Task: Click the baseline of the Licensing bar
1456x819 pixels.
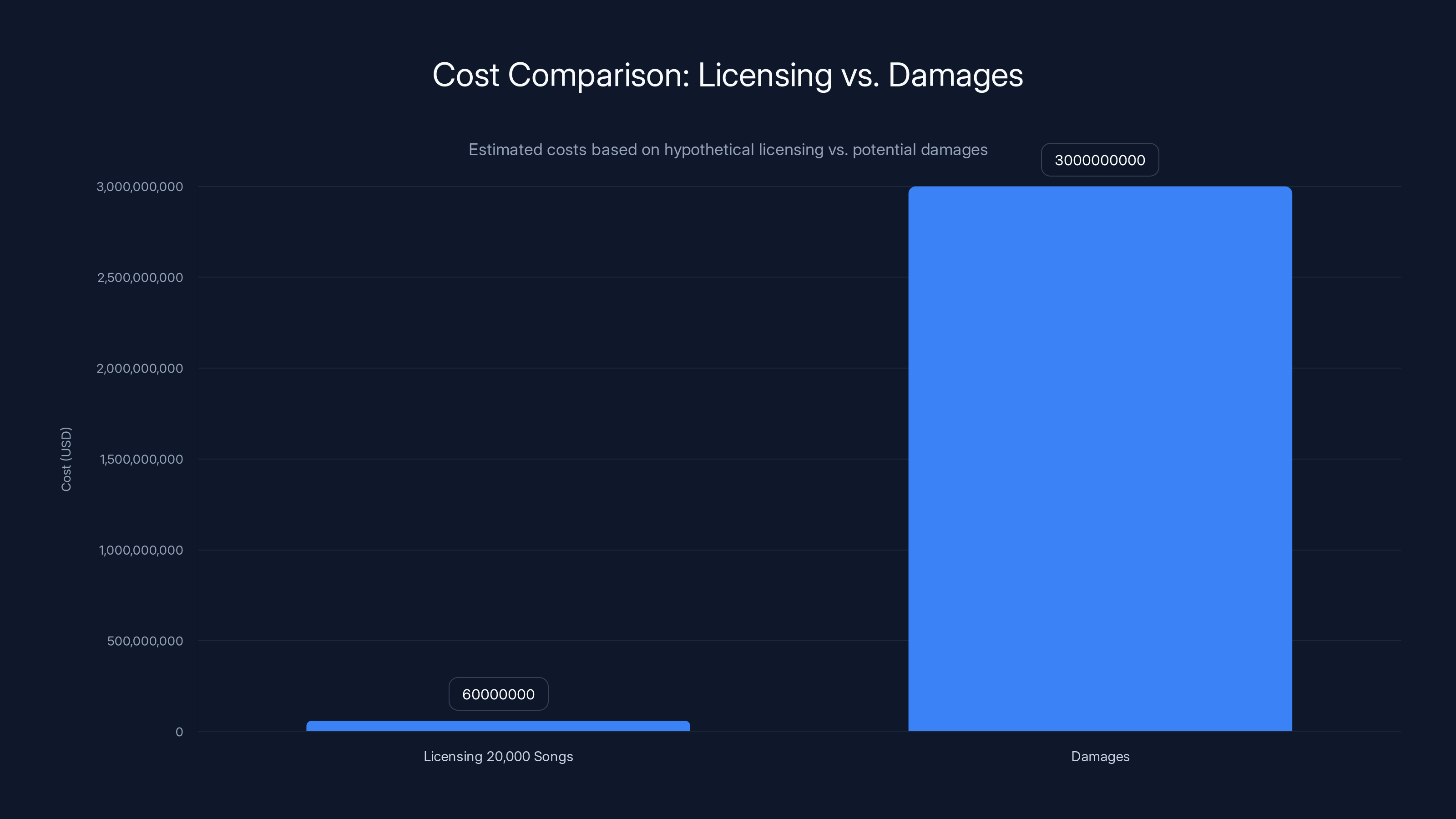Action: click(498, 730)
